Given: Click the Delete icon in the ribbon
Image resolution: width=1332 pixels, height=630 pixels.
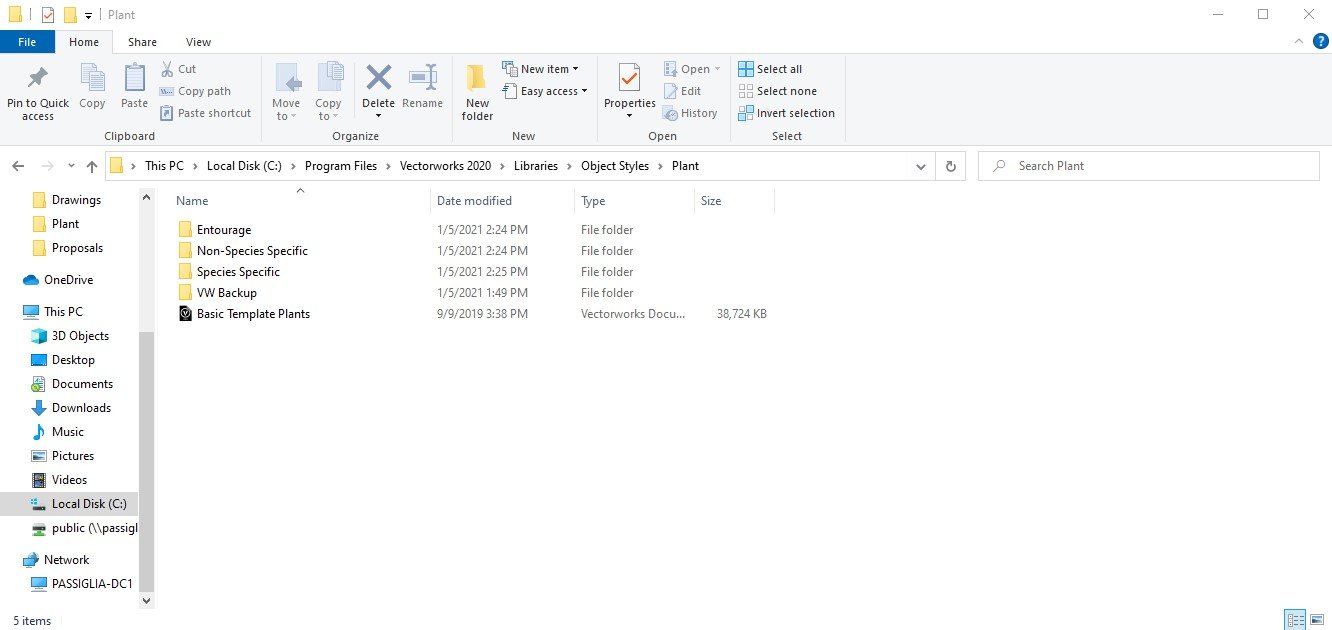Looking at the screenshot, I should (378, 78).
